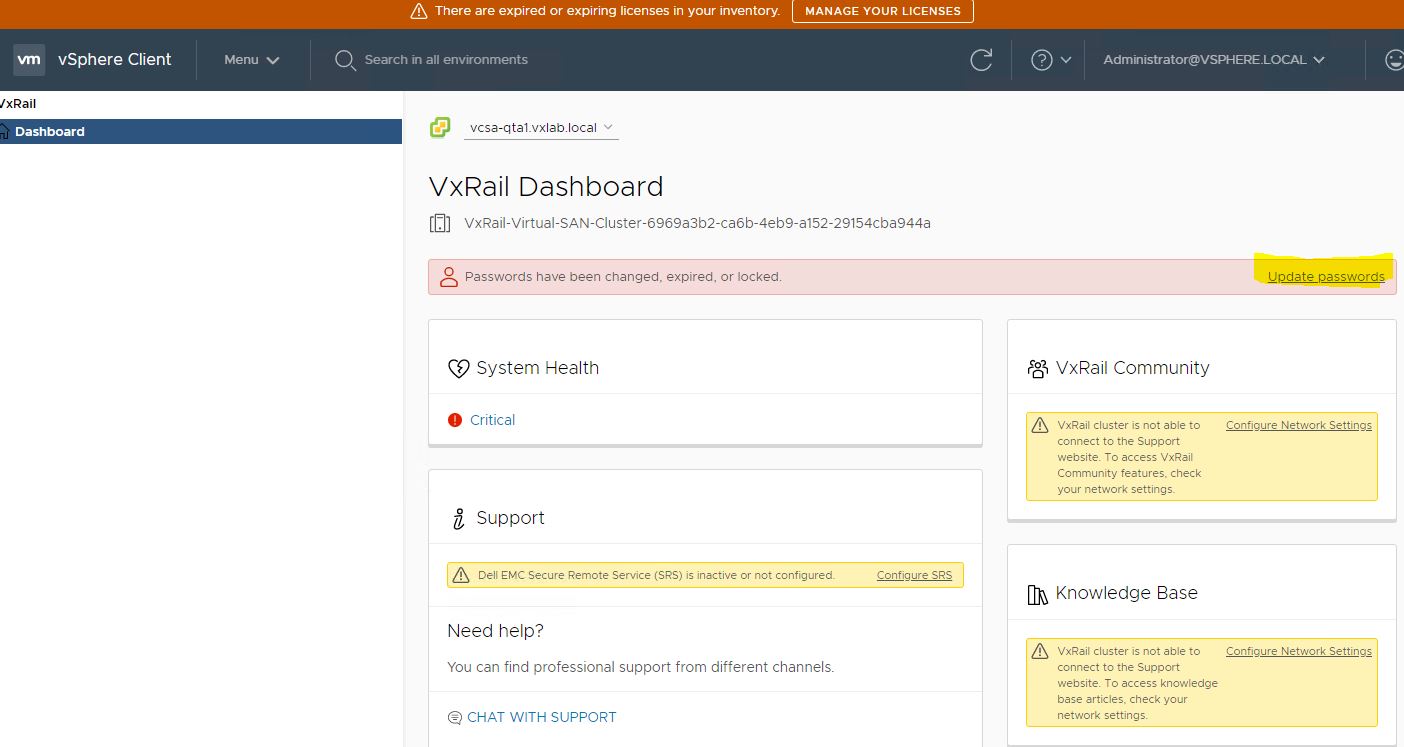
Task: Click the password warning person icon
Action: pyautogui.click(x=447, y=276)
